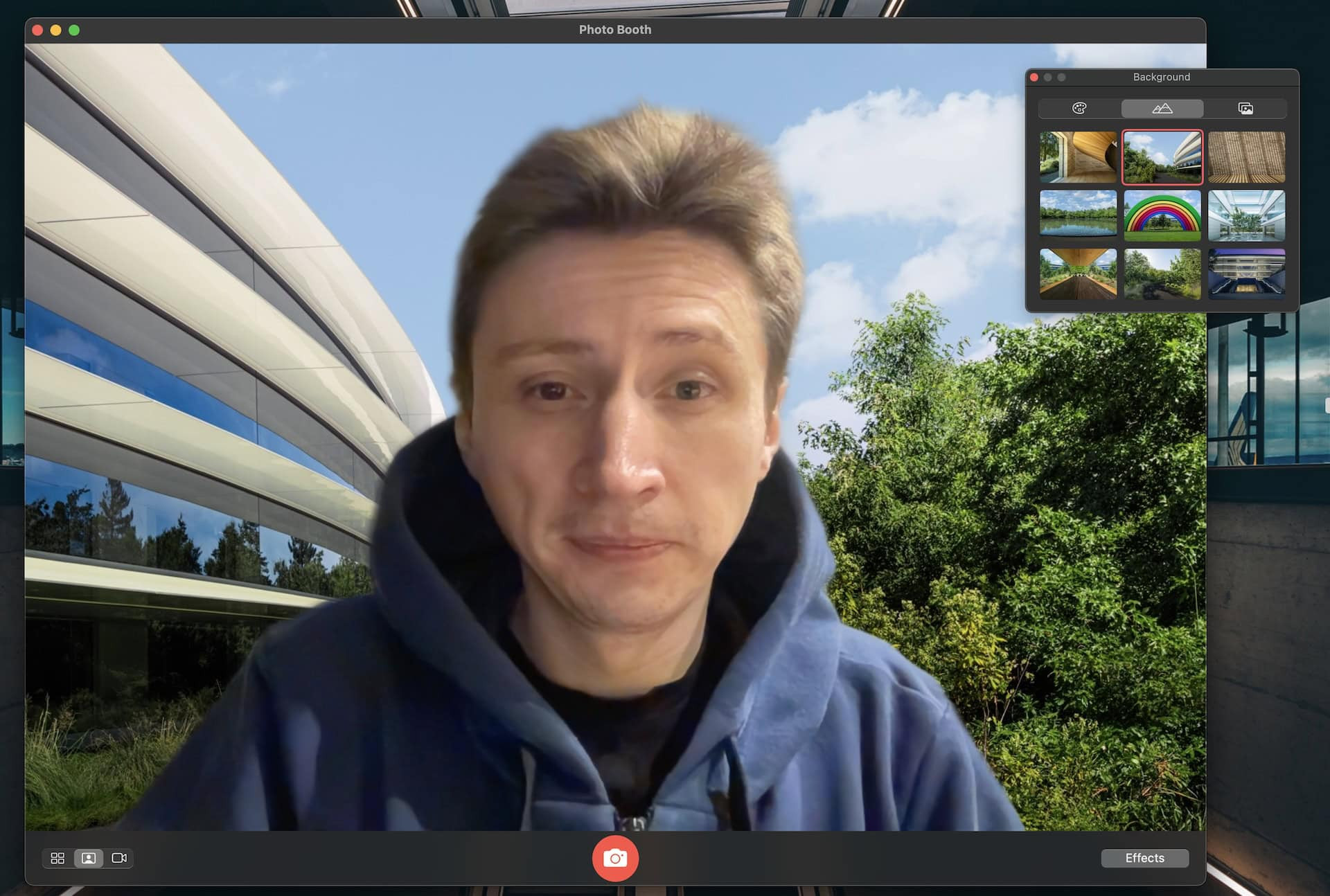Choose the blue night building background
Viewport: 1330px width, 896px height.
click(x=1246, y=274)
